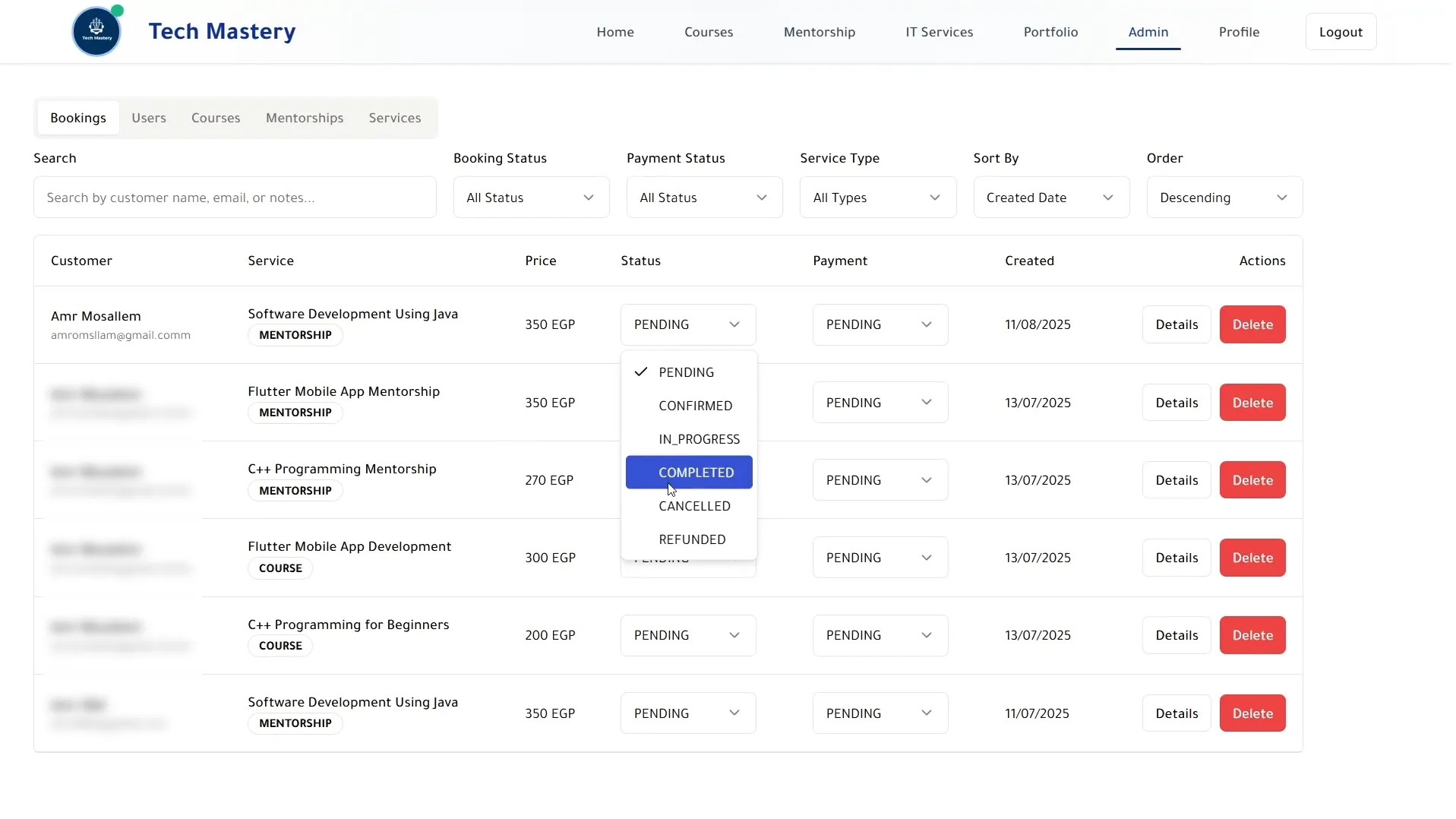
Task: Delete the 11/07/2025 booking
Action: pyautogui.click(x=1252, y=713)
